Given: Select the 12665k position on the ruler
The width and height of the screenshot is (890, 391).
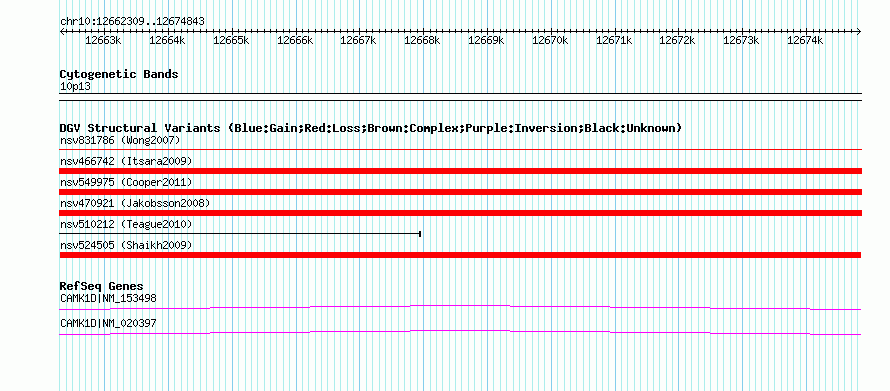Looking at the screenshot, I should [231, 41].
